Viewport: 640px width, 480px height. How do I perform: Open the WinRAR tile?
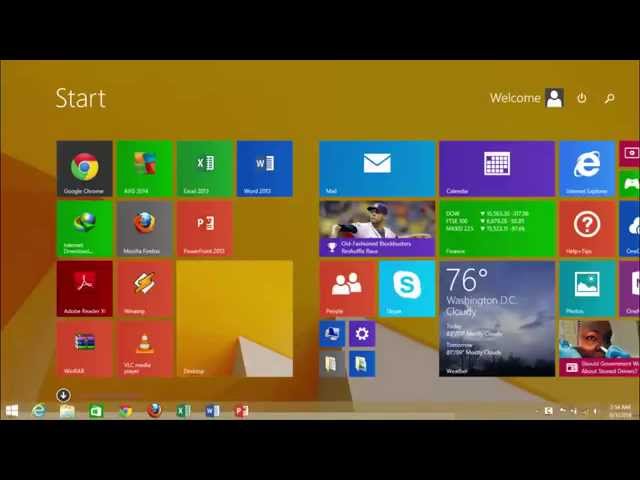(84, 349)
